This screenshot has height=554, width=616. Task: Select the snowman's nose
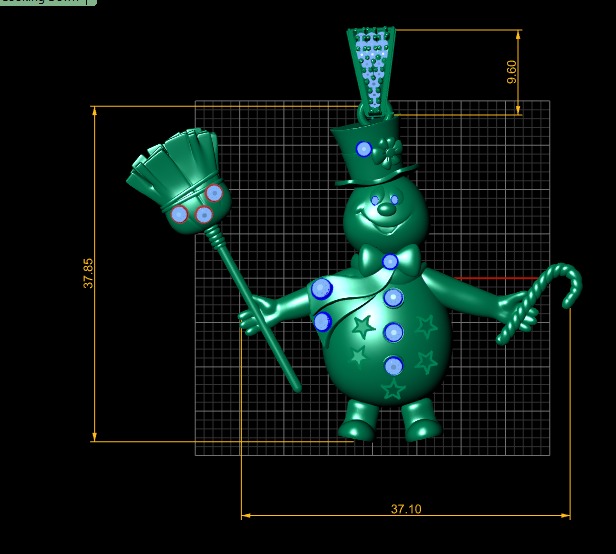point(386,209)
